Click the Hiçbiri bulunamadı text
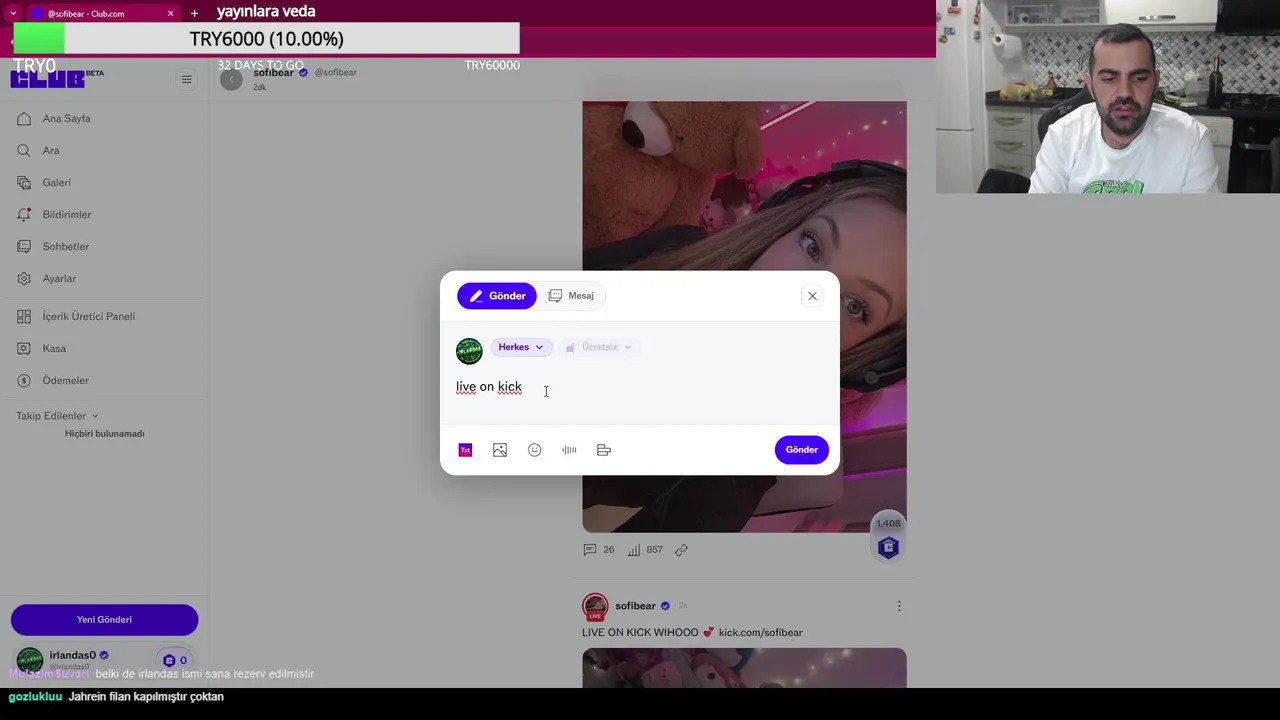1280x720 pixels. coord(105,434)
